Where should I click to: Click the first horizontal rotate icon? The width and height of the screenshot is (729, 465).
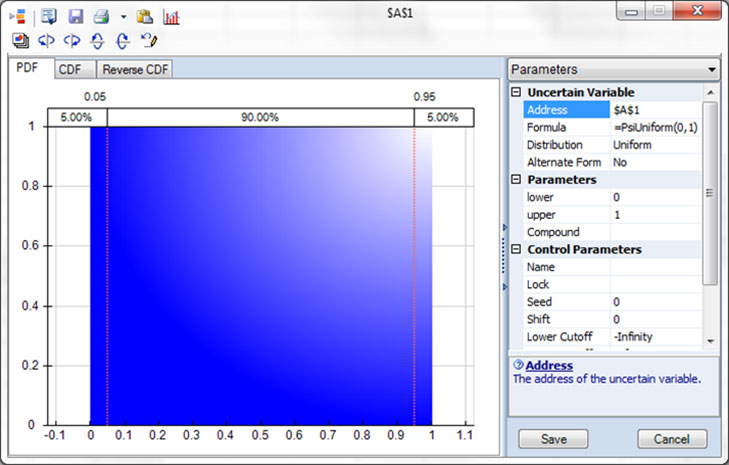pos(46,41)
